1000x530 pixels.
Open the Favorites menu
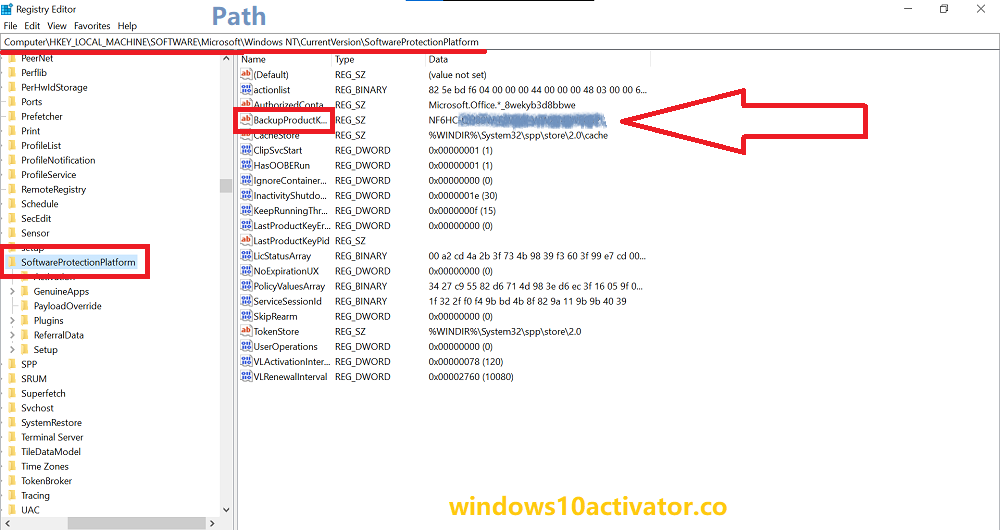92,26
